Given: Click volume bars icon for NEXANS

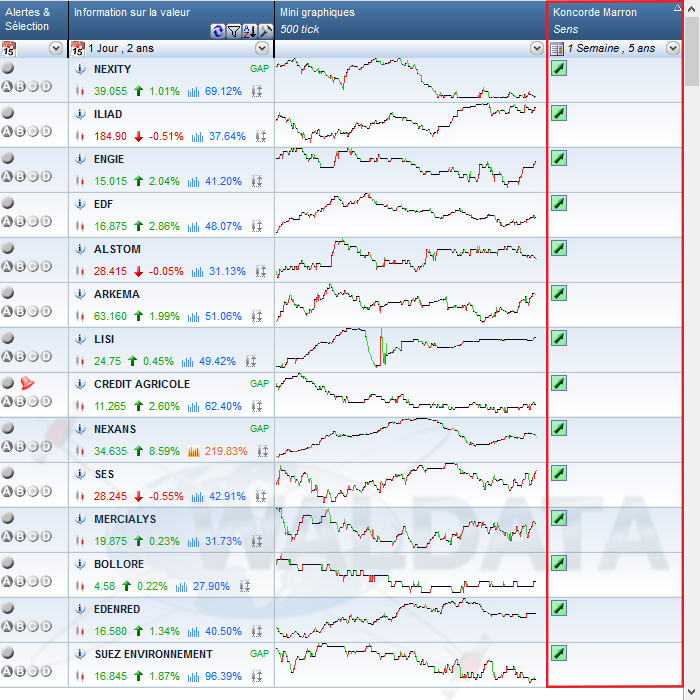Looking at the screenshot, I should point(194,451).
